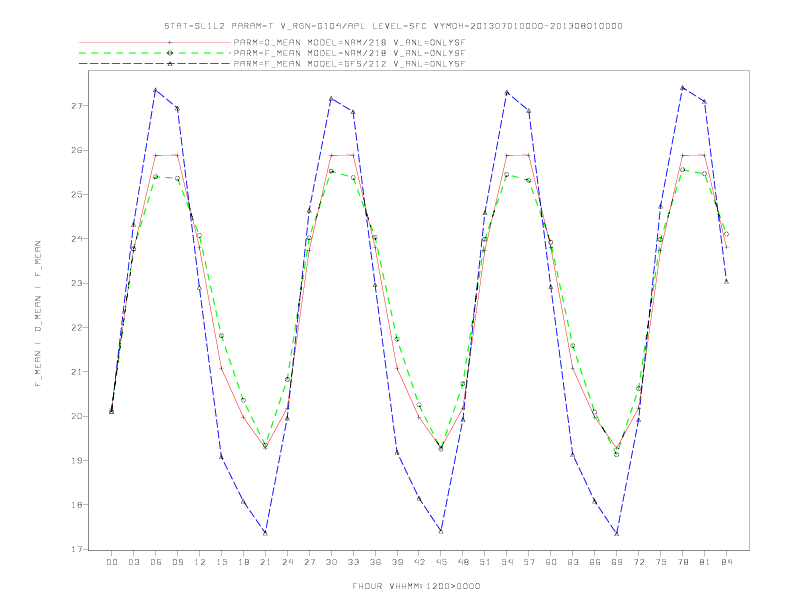The height and width of the screenshot is (612, 792).
Task: Click the blue dashed legend line sample
Action: point(155,64)
